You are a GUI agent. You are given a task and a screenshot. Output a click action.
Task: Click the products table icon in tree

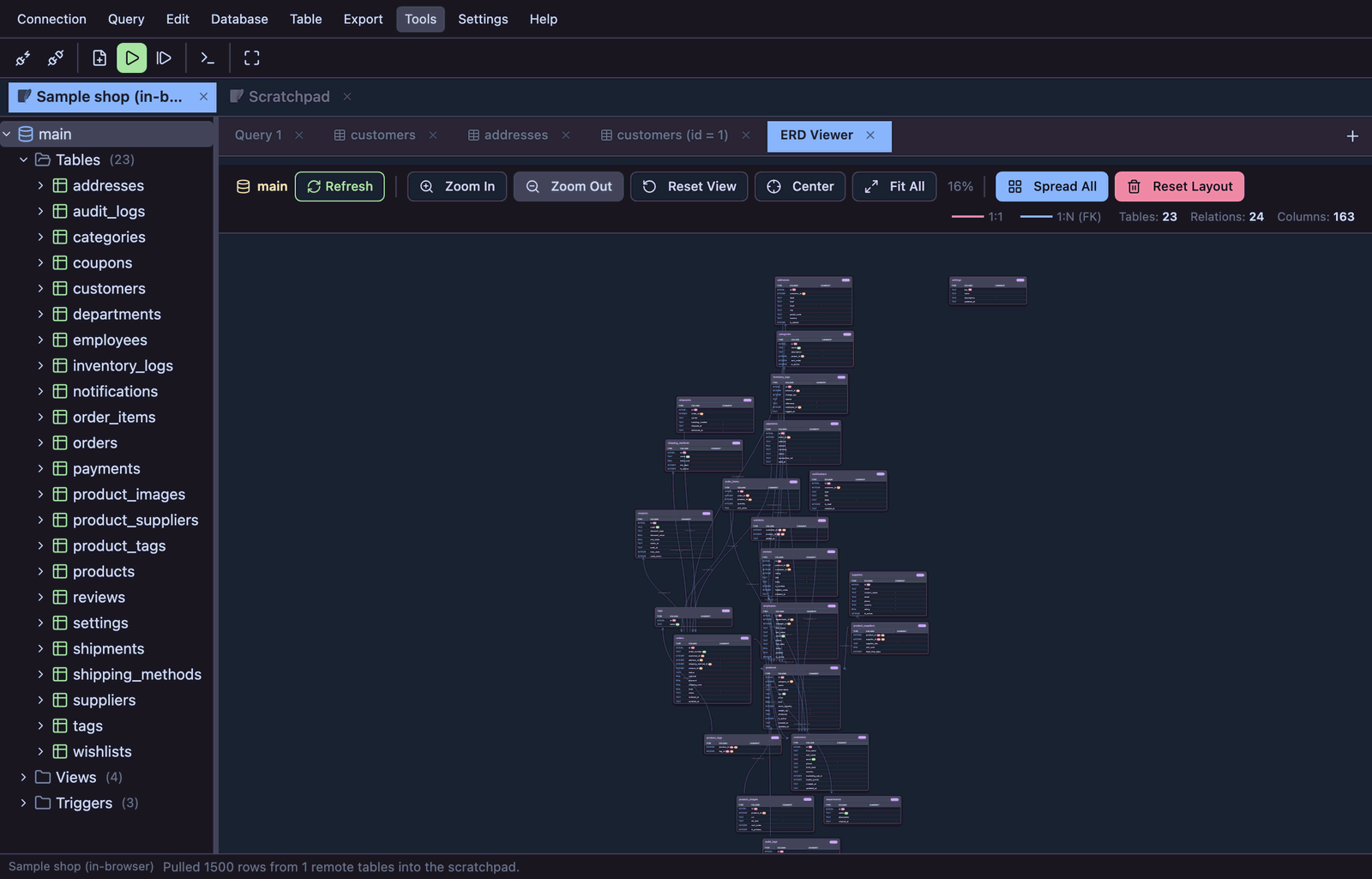coord(60,571)
